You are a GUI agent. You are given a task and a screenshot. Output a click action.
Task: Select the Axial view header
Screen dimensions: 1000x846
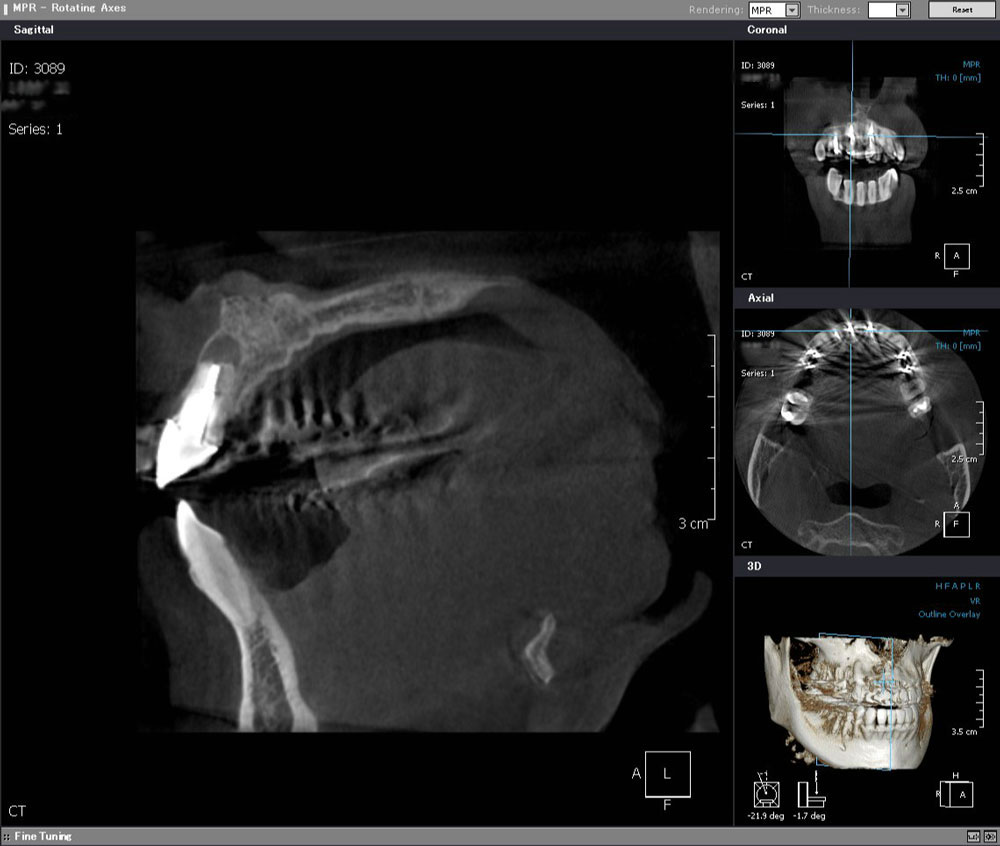(x=760, y=298)
